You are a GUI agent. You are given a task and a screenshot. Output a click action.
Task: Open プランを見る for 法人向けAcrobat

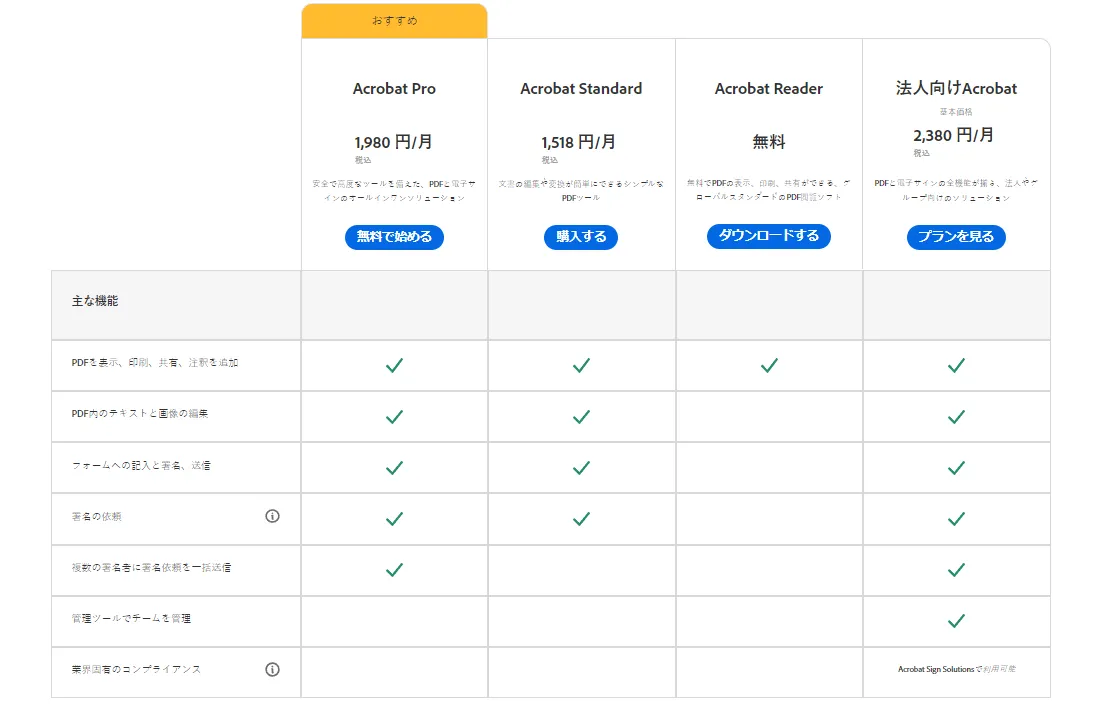pos(956,237)
